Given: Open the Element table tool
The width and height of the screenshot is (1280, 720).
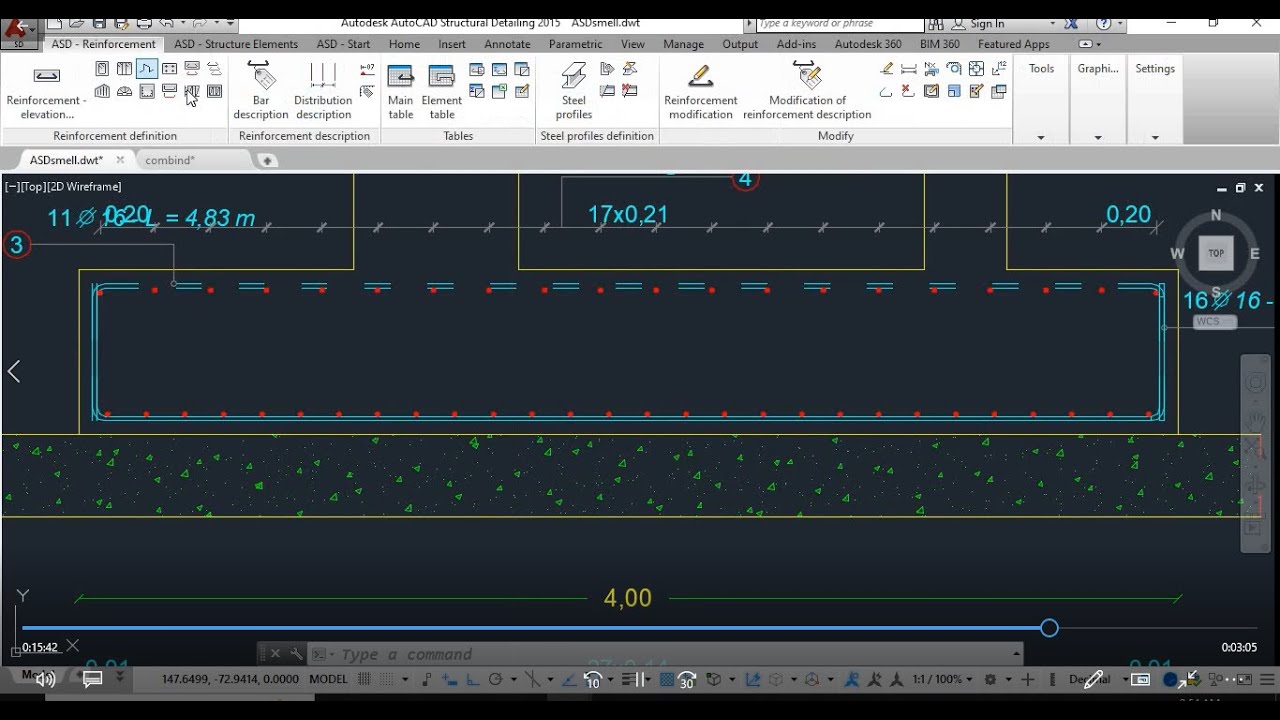Looking at the screenshot, I should (x=441, y=92).
